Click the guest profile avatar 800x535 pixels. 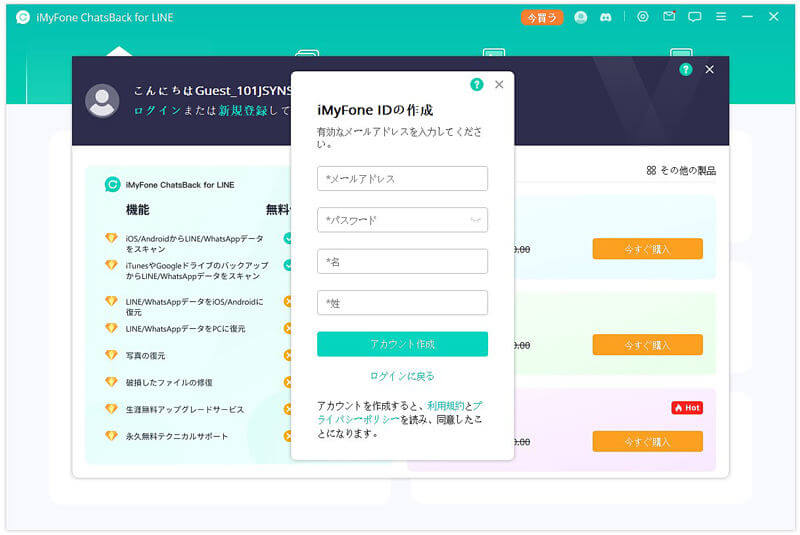point(102,100)
